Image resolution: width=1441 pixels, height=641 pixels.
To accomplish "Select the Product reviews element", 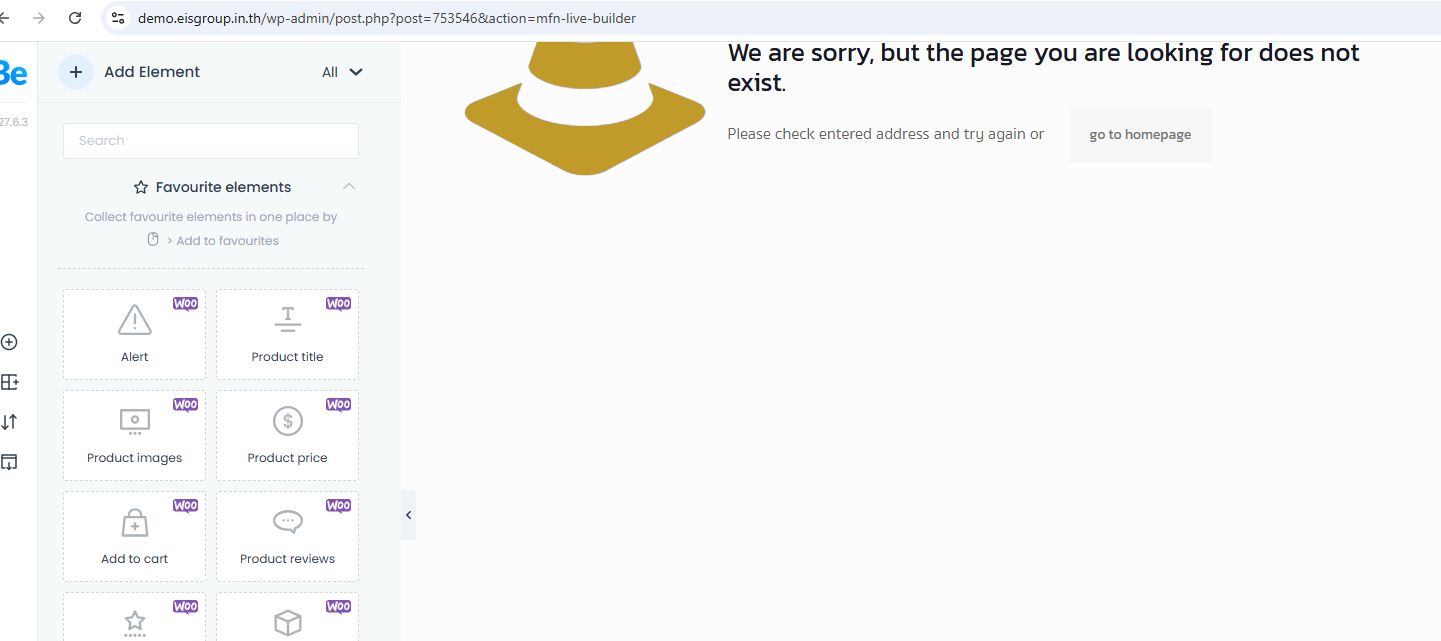I will point(287,537).
